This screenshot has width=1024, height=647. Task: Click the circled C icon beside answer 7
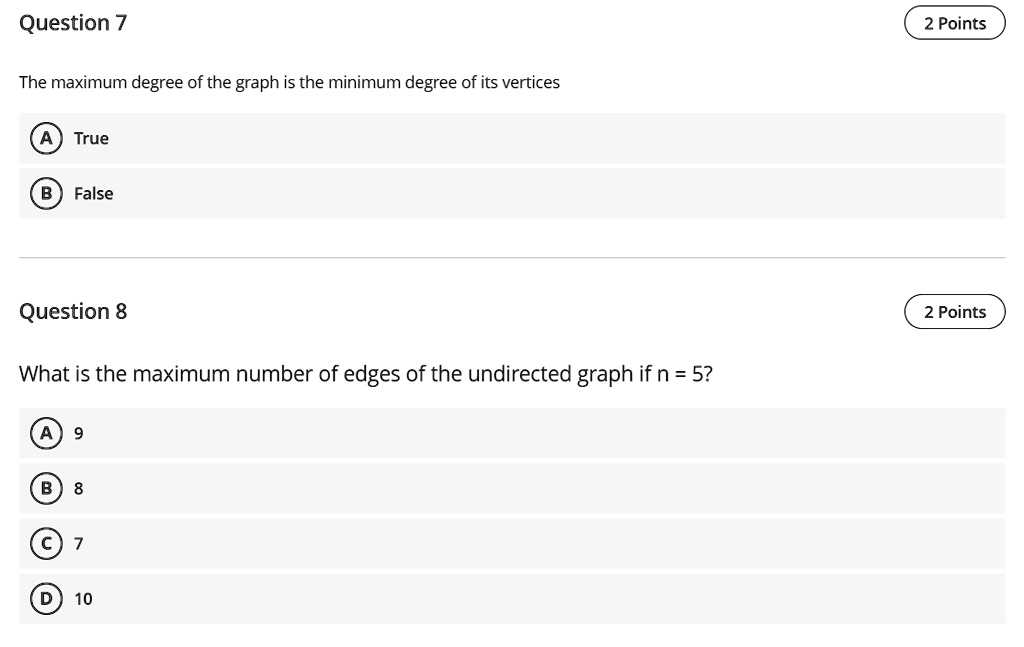click(45, 543)
